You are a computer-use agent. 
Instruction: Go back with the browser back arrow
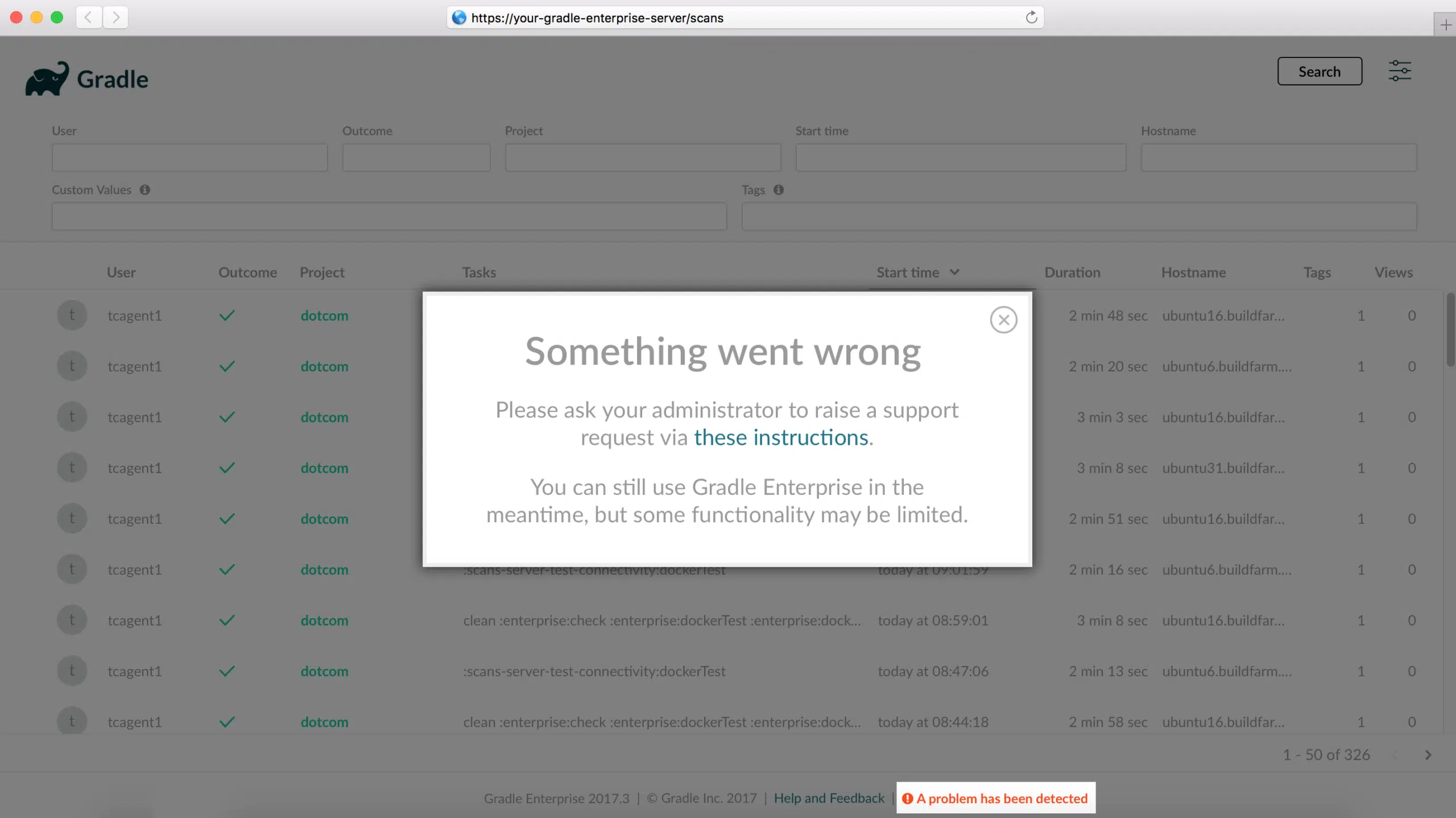tap(89, 17)
